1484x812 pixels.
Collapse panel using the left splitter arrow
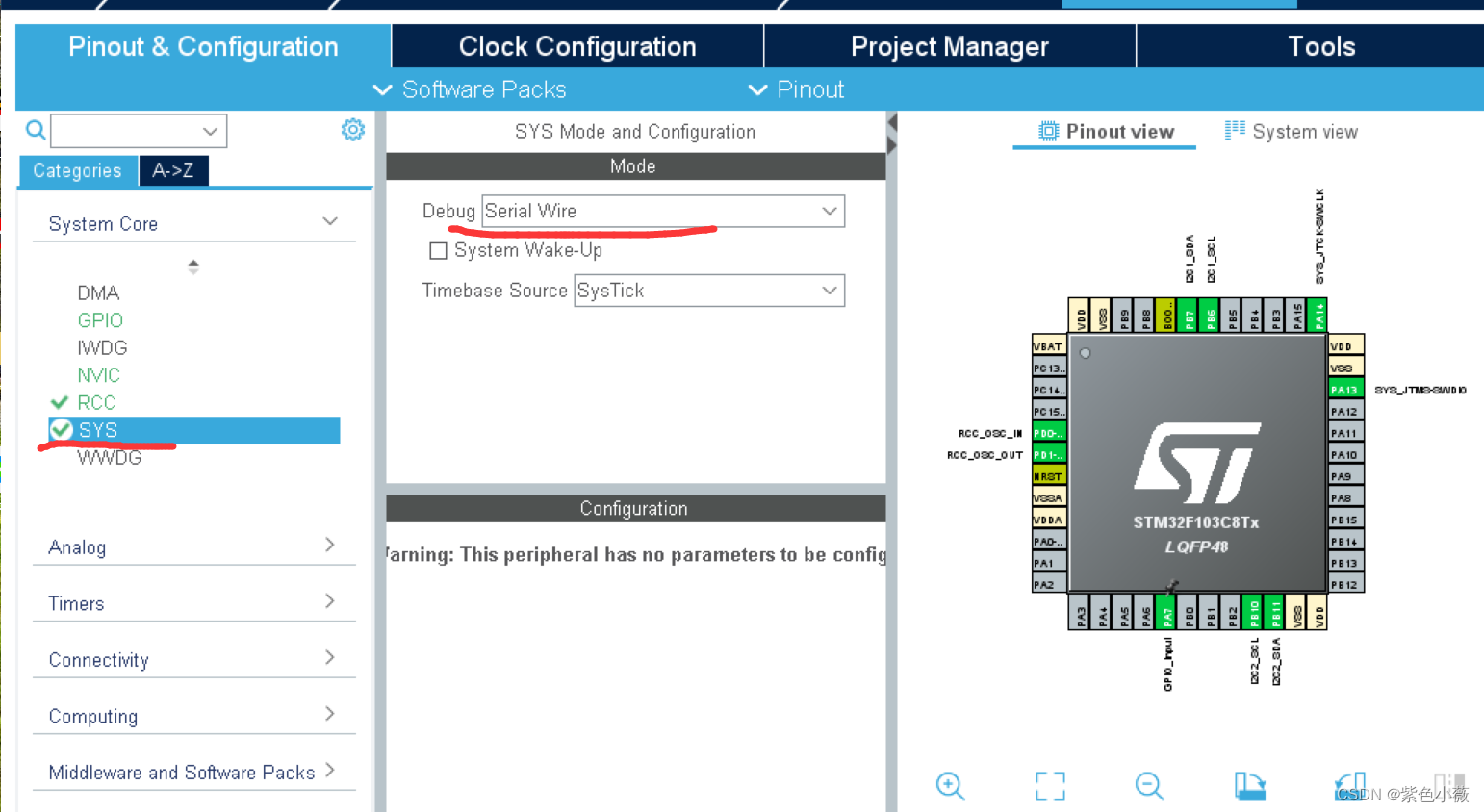(892, 123)
